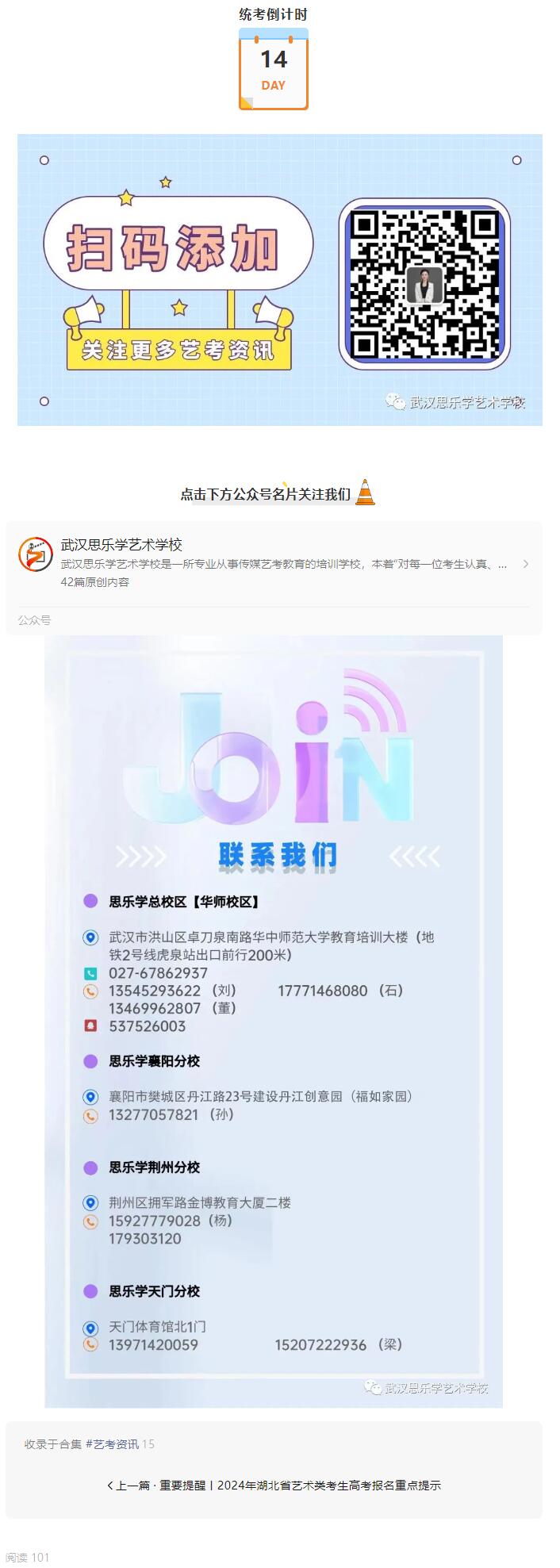Viewport: 560px width, 1568px height.
Task: Click the 关注更多艺考资讯 yellow sign
Action: 178,350
